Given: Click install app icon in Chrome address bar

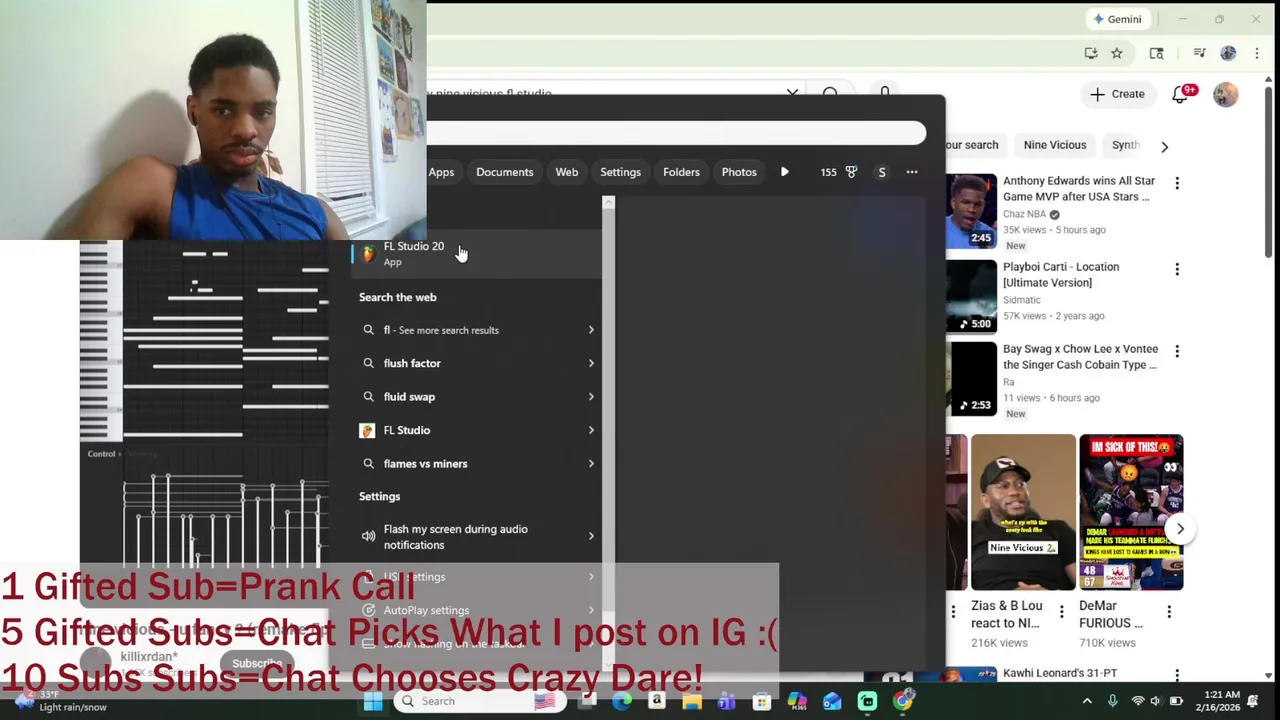Looking at the screenshot, I should (1091, 53).
